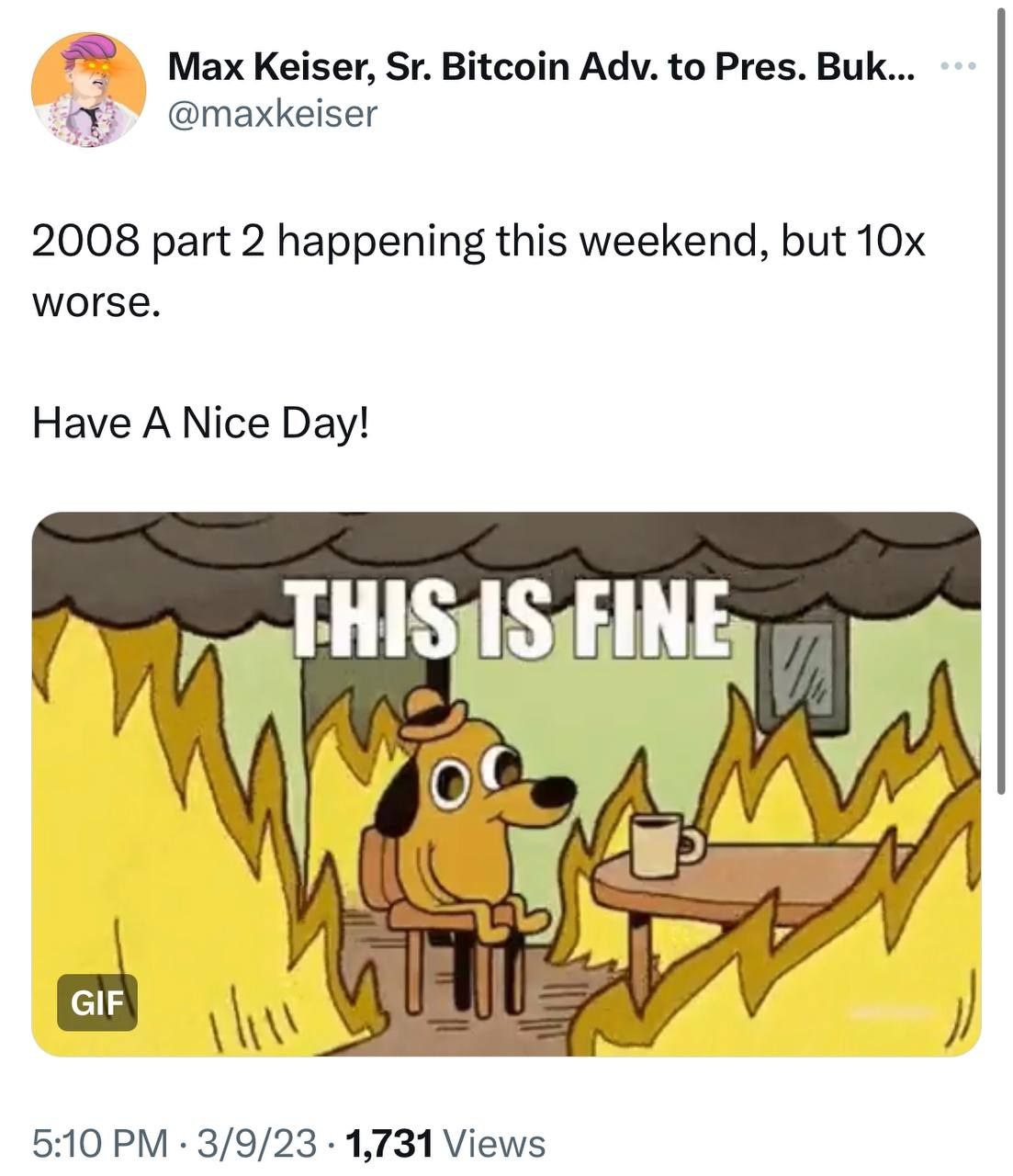Open the three-dot more options menu

click(961, 66)
